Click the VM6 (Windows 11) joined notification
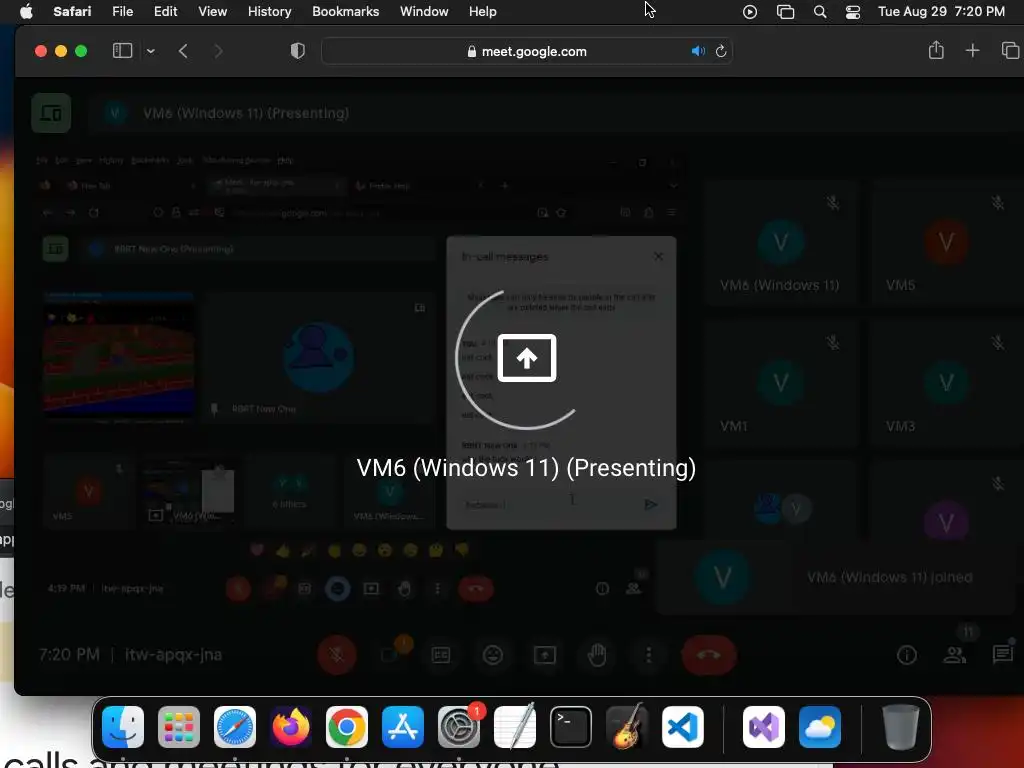This screenshot has height=768, width=1024. 837,577
